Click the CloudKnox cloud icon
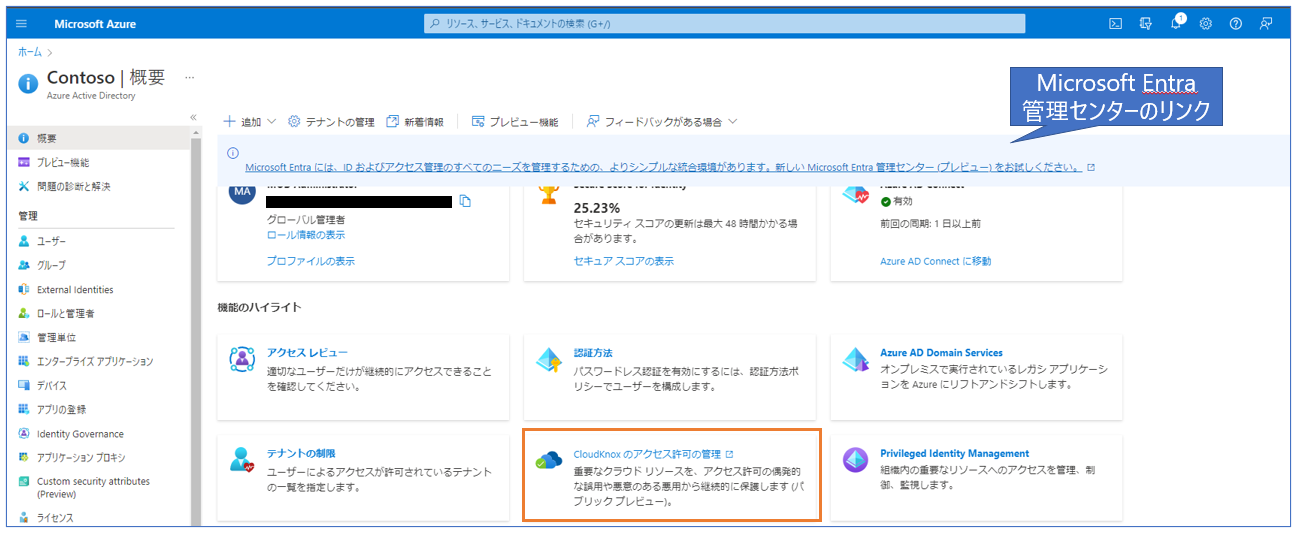 coord(549,460)
